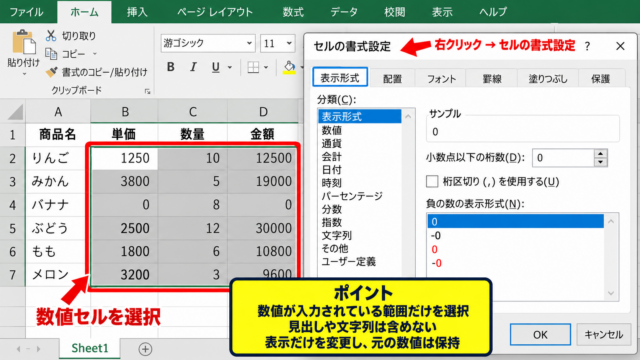Confirm with the OK button

click(540, 335)
